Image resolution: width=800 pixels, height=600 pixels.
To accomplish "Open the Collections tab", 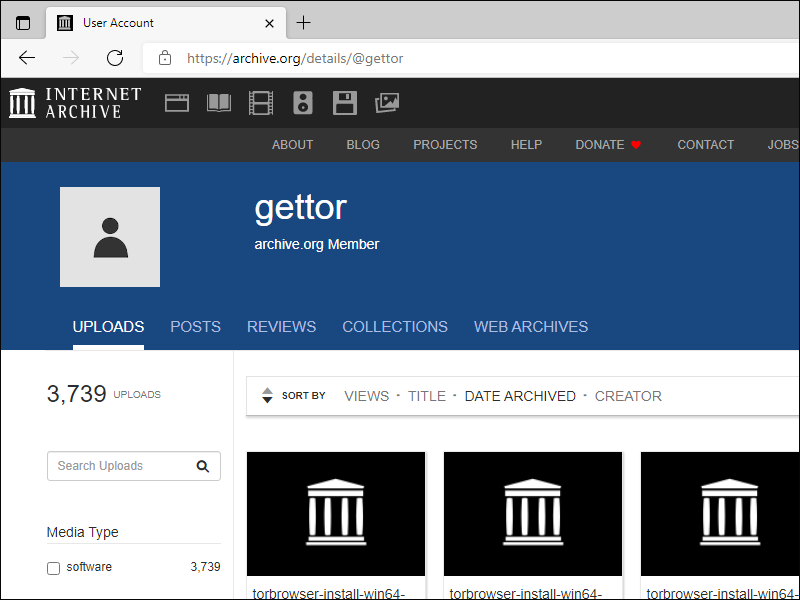I will click(x=394, y=327).
